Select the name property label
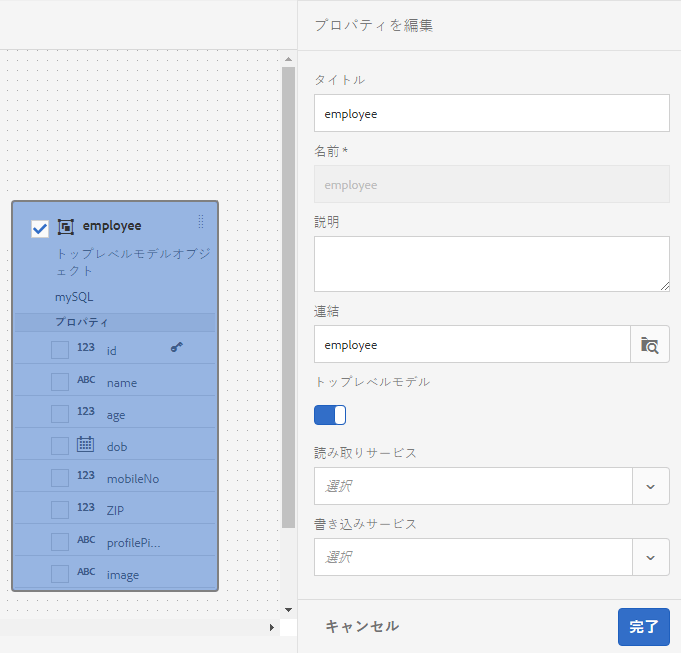Screen dimensions: 681x653 click(x=122, y=383)
